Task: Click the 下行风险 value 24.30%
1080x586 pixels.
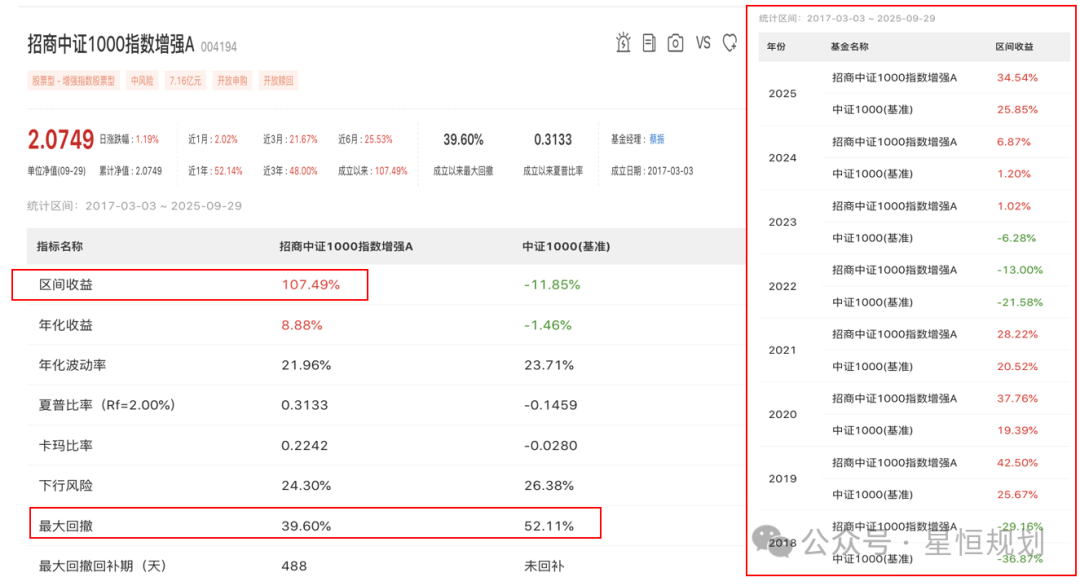Action: point(306,485)
